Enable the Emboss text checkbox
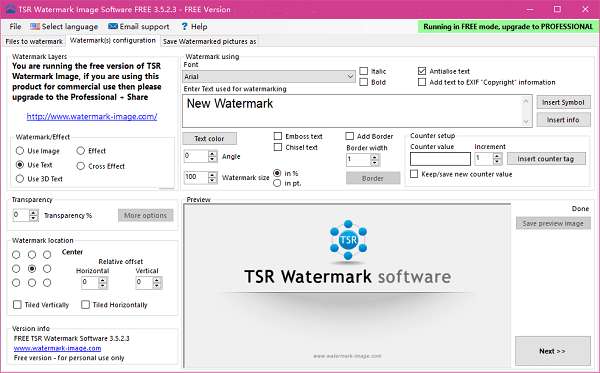This screenshot has height=373, width=600. click(278, 136)
